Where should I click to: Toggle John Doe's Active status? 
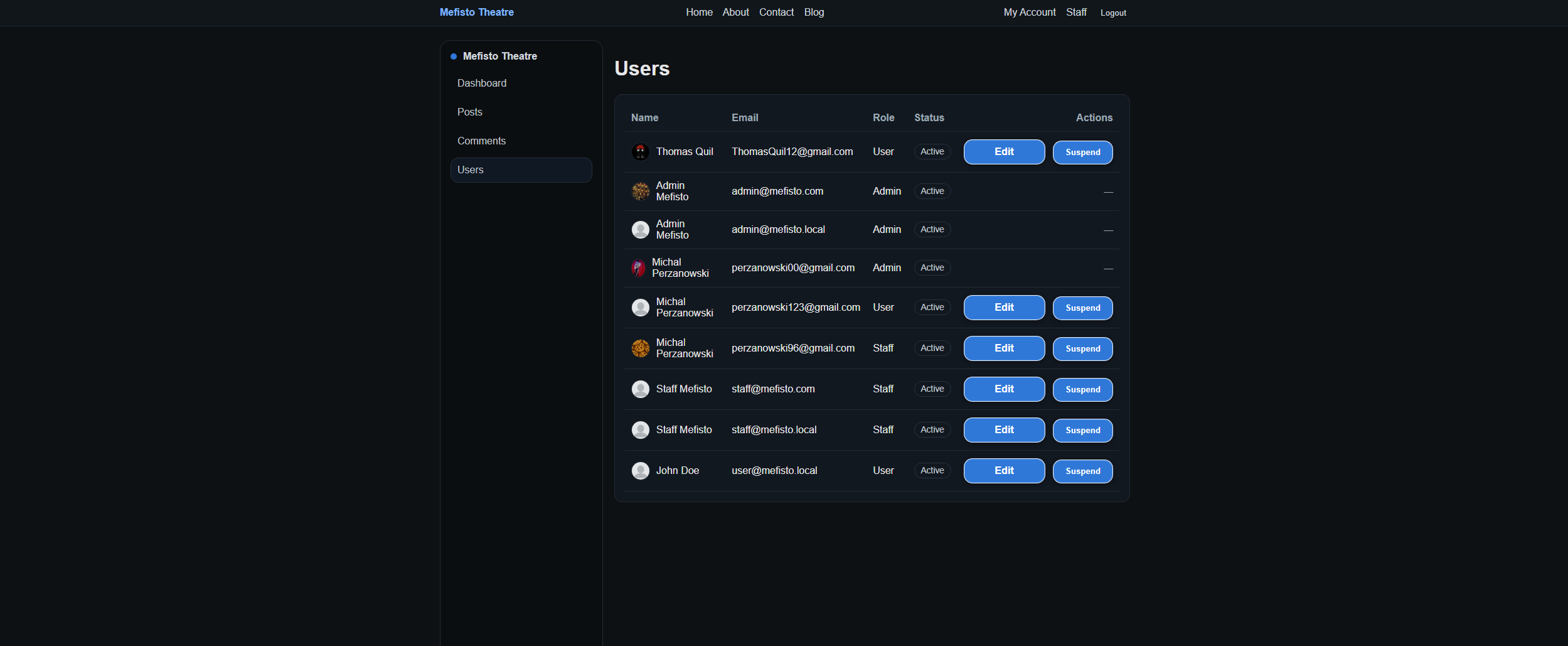[932, 470]
